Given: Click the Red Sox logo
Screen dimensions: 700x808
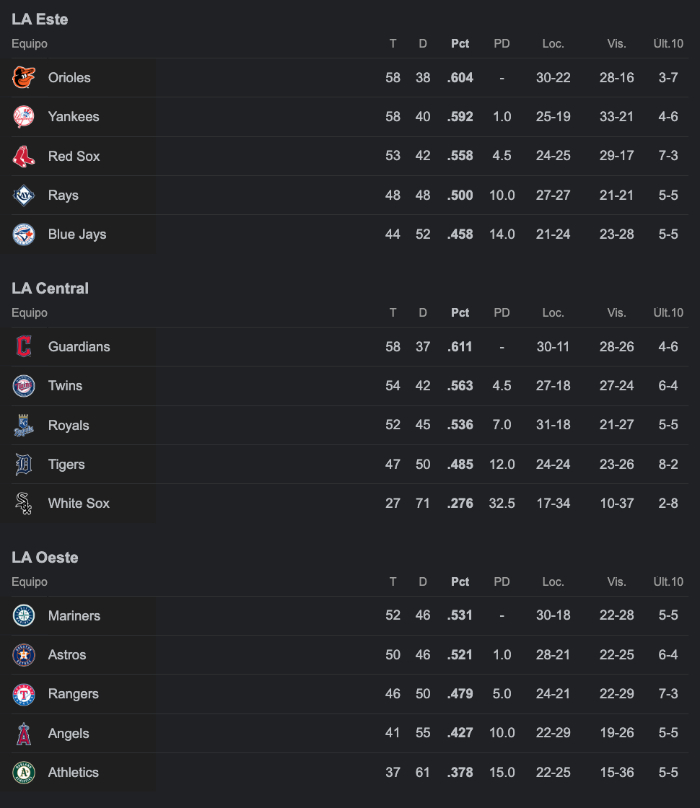Looking at the screenshot, I should click(24, 156).
